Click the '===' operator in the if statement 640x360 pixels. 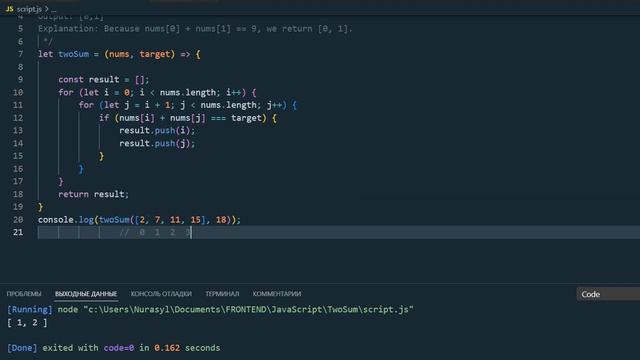(x=218, y=118)
